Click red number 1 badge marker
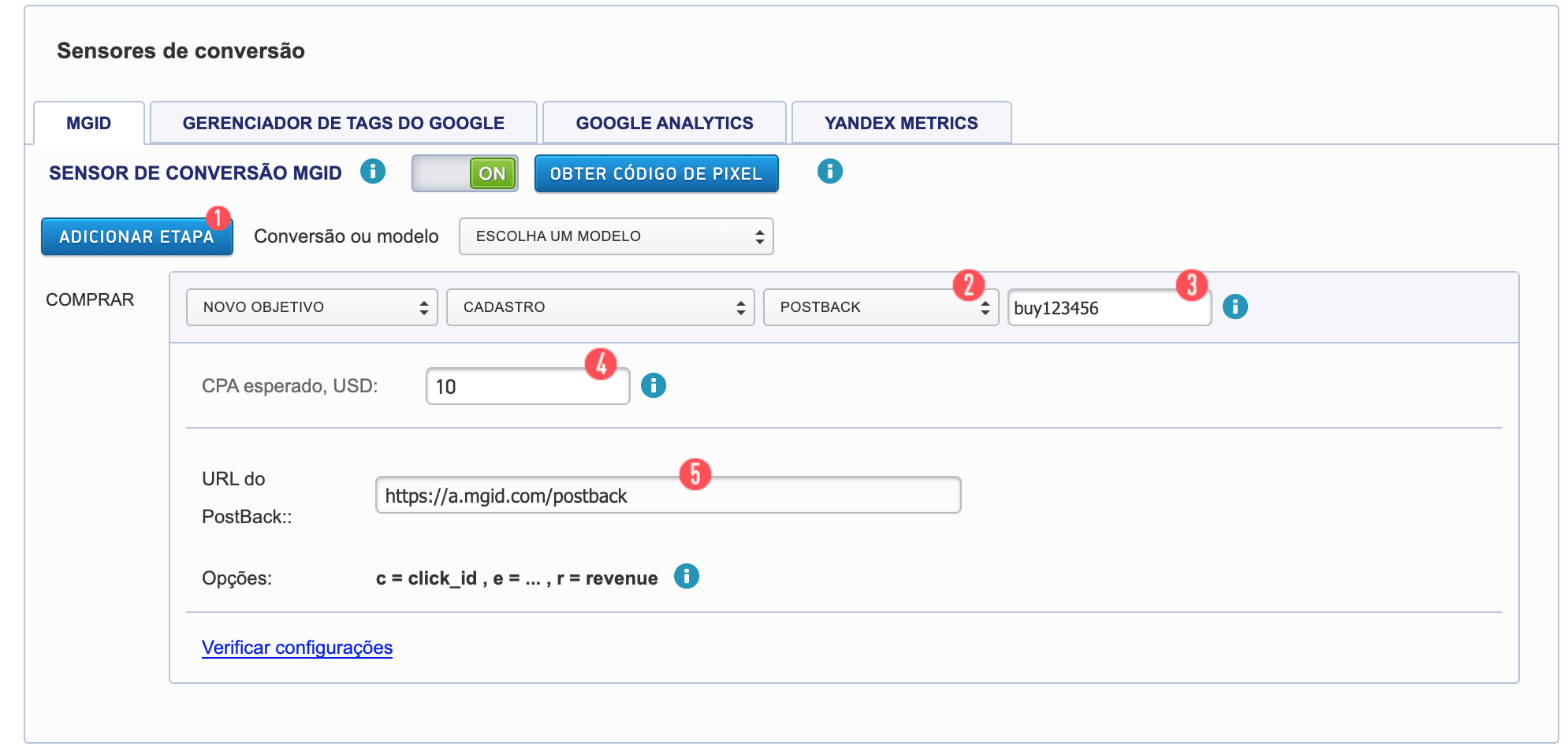The width and height of the screenshot is (1568, 754). pyautogui.click(x=218, y=217)
